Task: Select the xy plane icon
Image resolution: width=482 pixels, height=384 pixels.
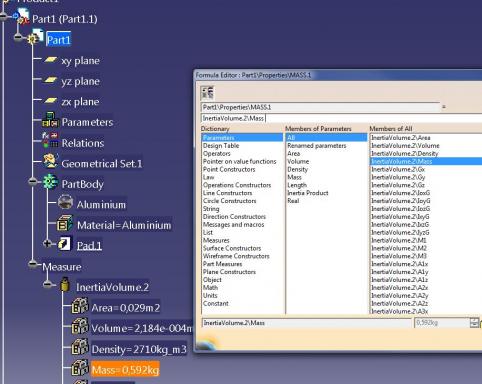Action: [51, 60]
